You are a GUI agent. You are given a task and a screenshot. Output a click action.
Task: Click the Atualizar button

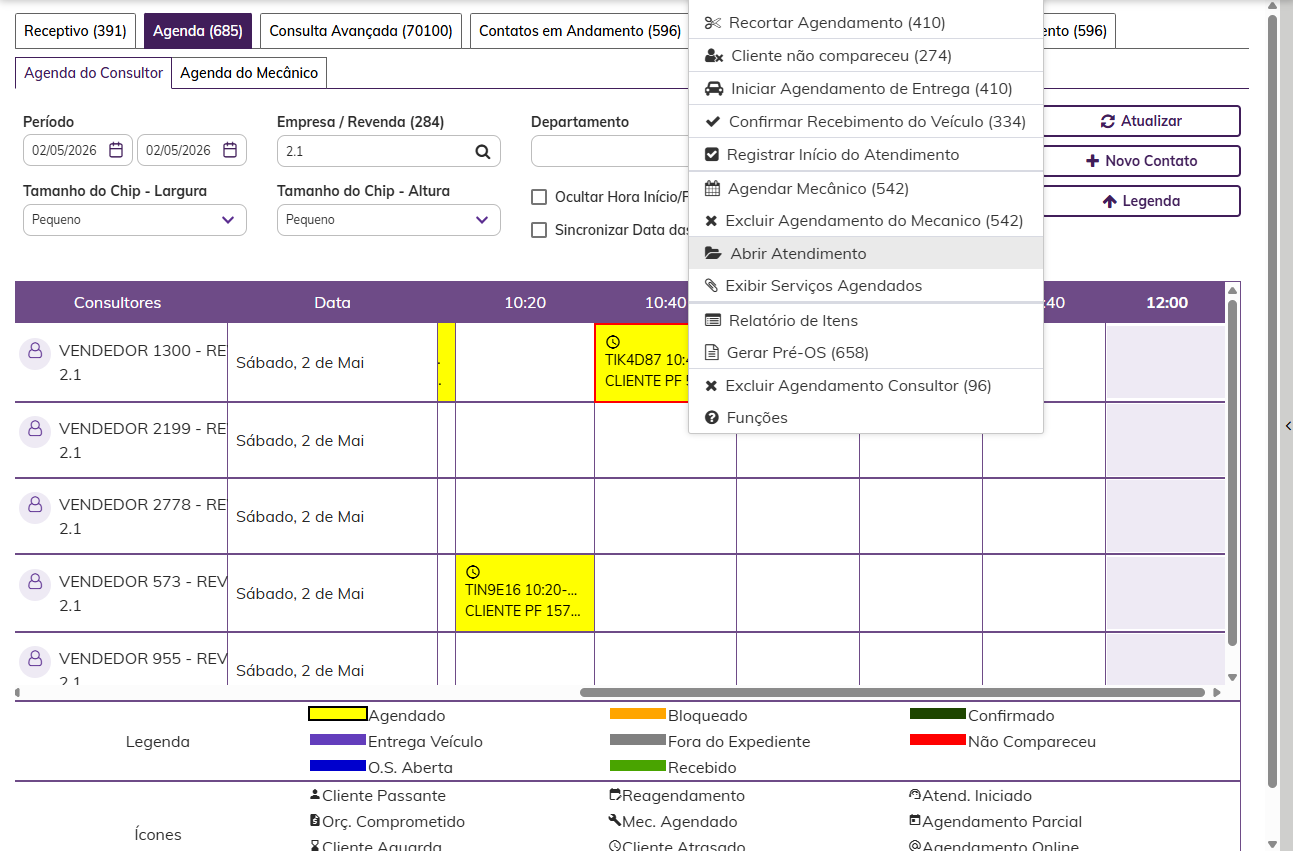coord(1141,121)
